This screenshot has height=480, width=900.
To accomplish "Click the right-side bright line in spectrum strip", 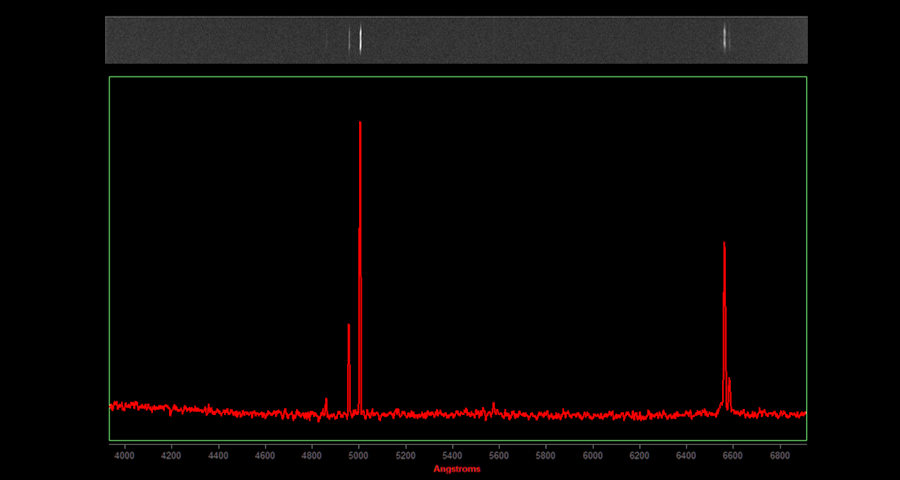I will pyautogui.click(x=725, y=39).
